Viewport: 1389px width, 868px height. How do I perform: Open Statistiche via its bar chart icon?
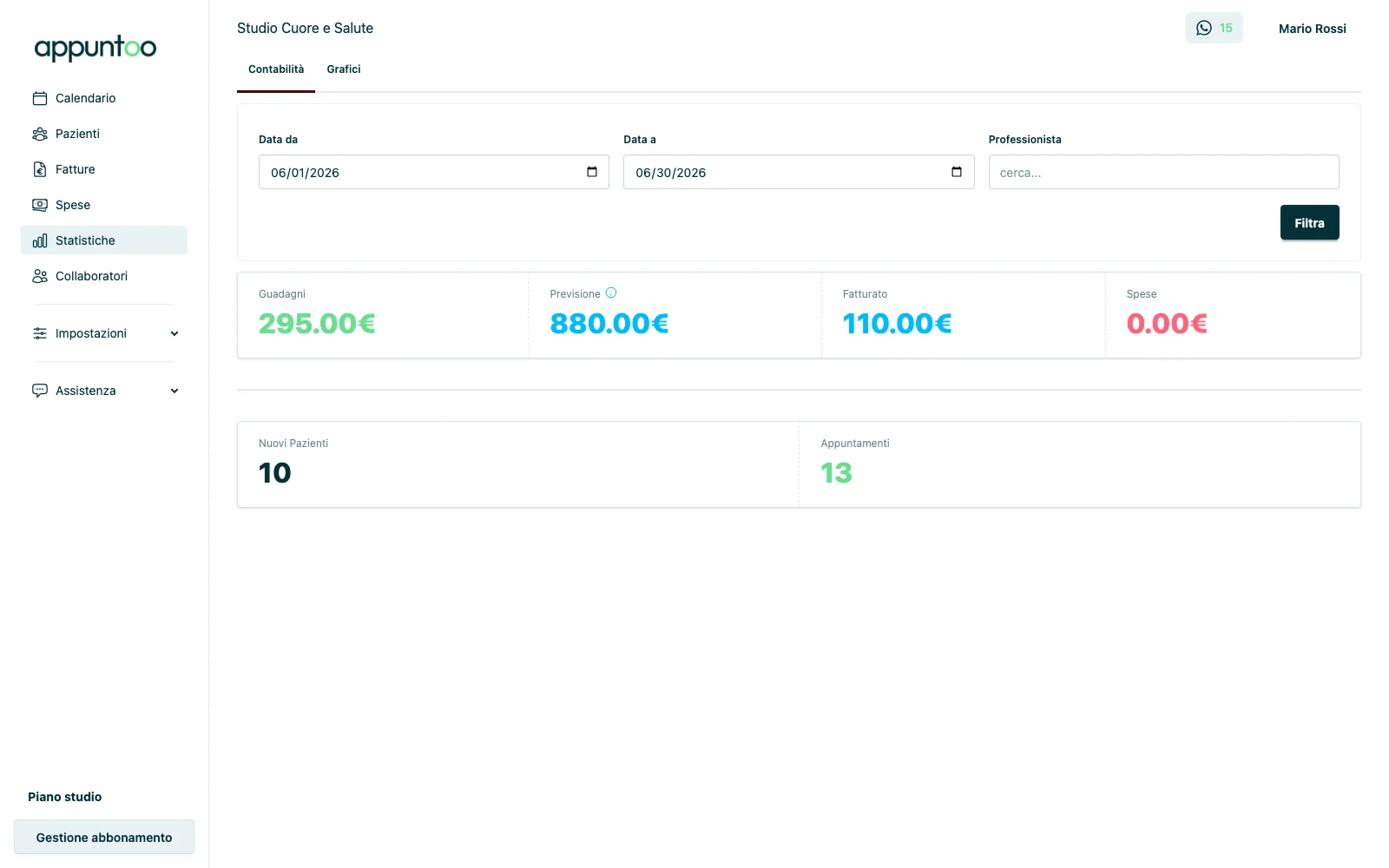coord(40,240)
